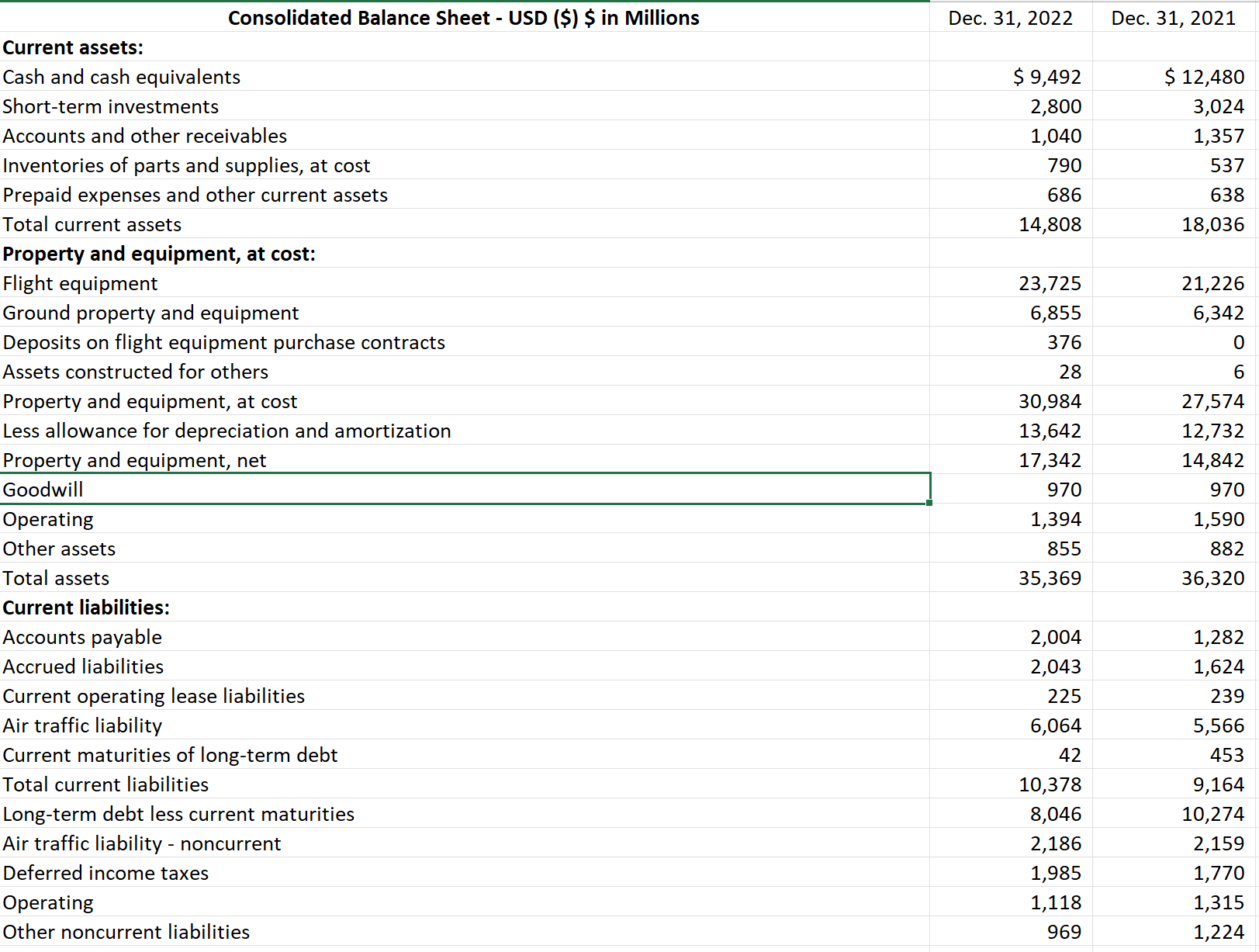Click the 14,808 total current assets value
The height and width of the screenshot is (952, 1259).
click(1050, 224)
